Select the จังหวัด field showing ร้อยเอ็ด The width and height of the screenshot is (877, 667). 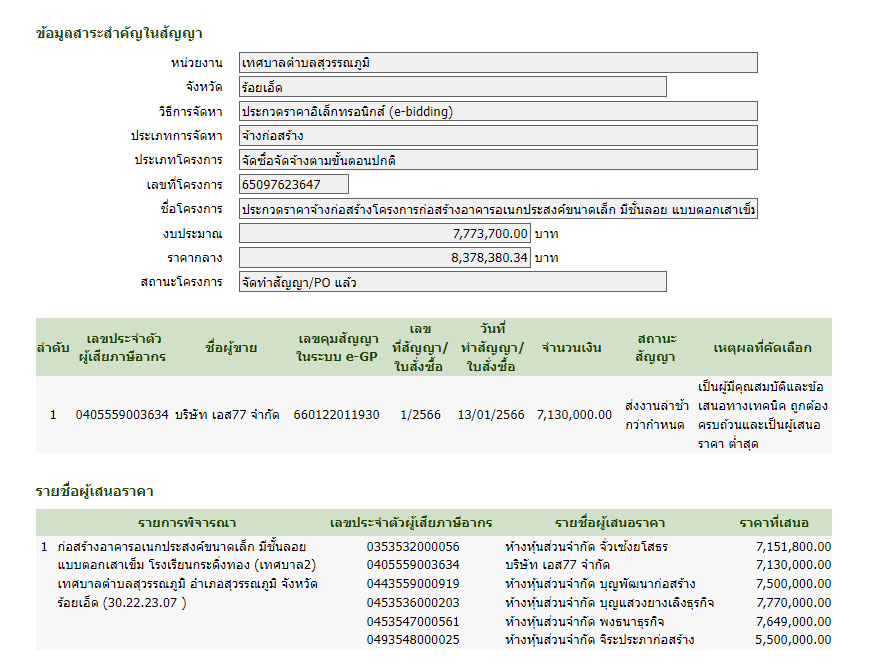[x=452, y=87]
